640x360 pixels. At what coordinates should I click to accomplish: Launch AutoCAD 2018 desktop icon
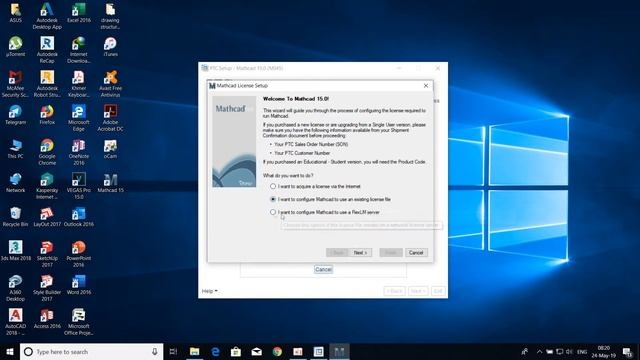[16, 322]
